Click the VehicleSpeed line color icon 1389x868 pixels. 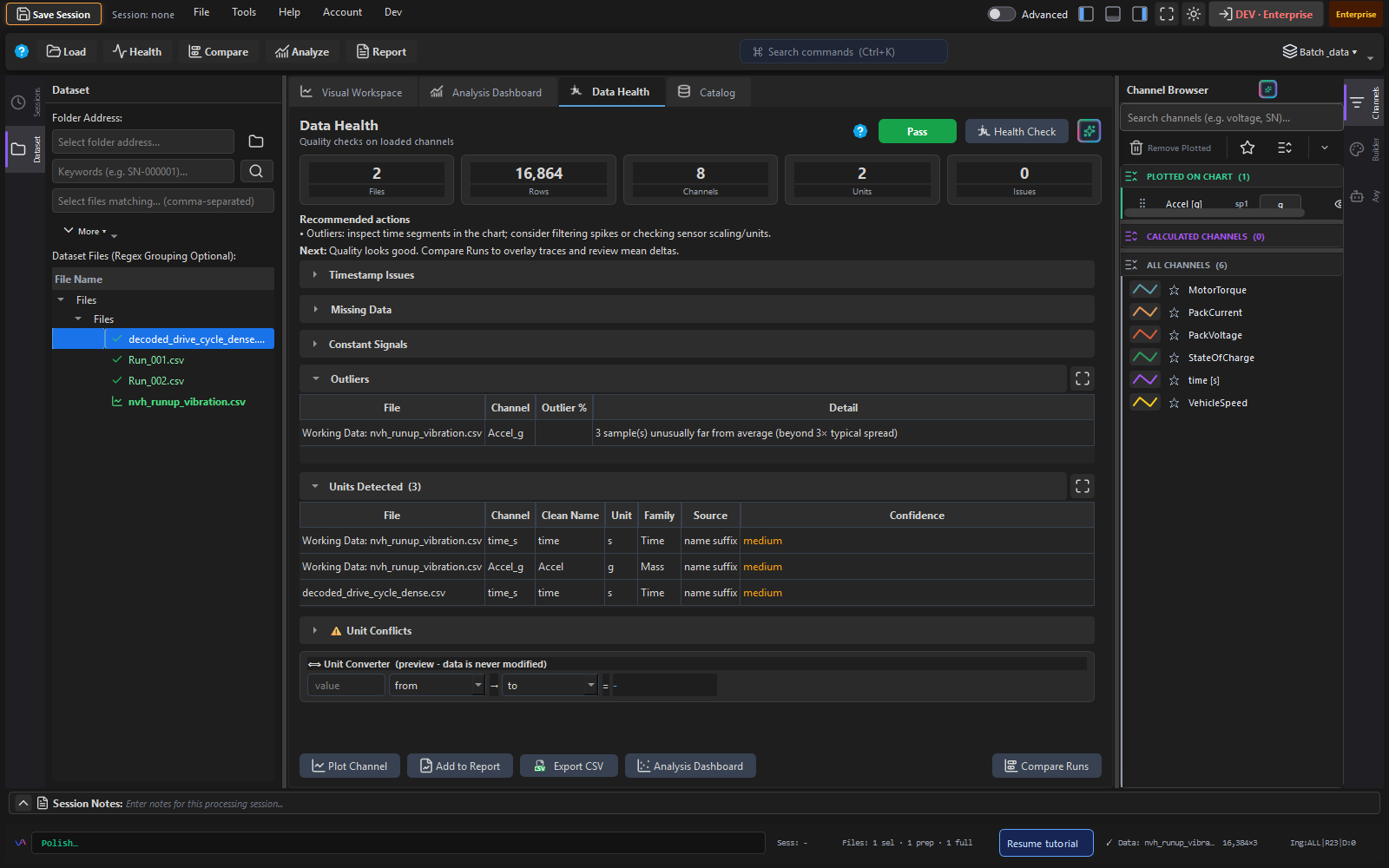[1145, 403]
